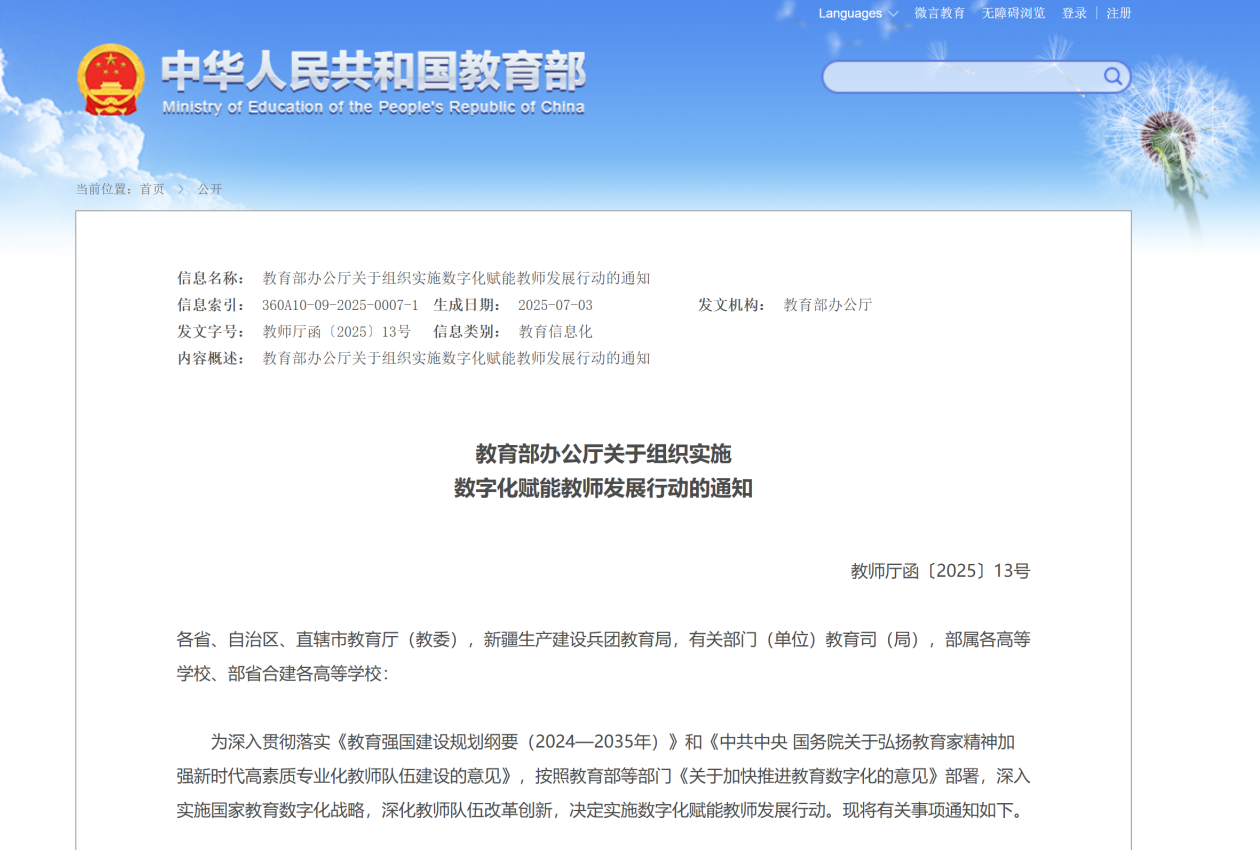This screenshot has height=850, width=1260.
Task: Click right-aligned document number 教师厅函〔2025〕13号
Action: point(940,571)
